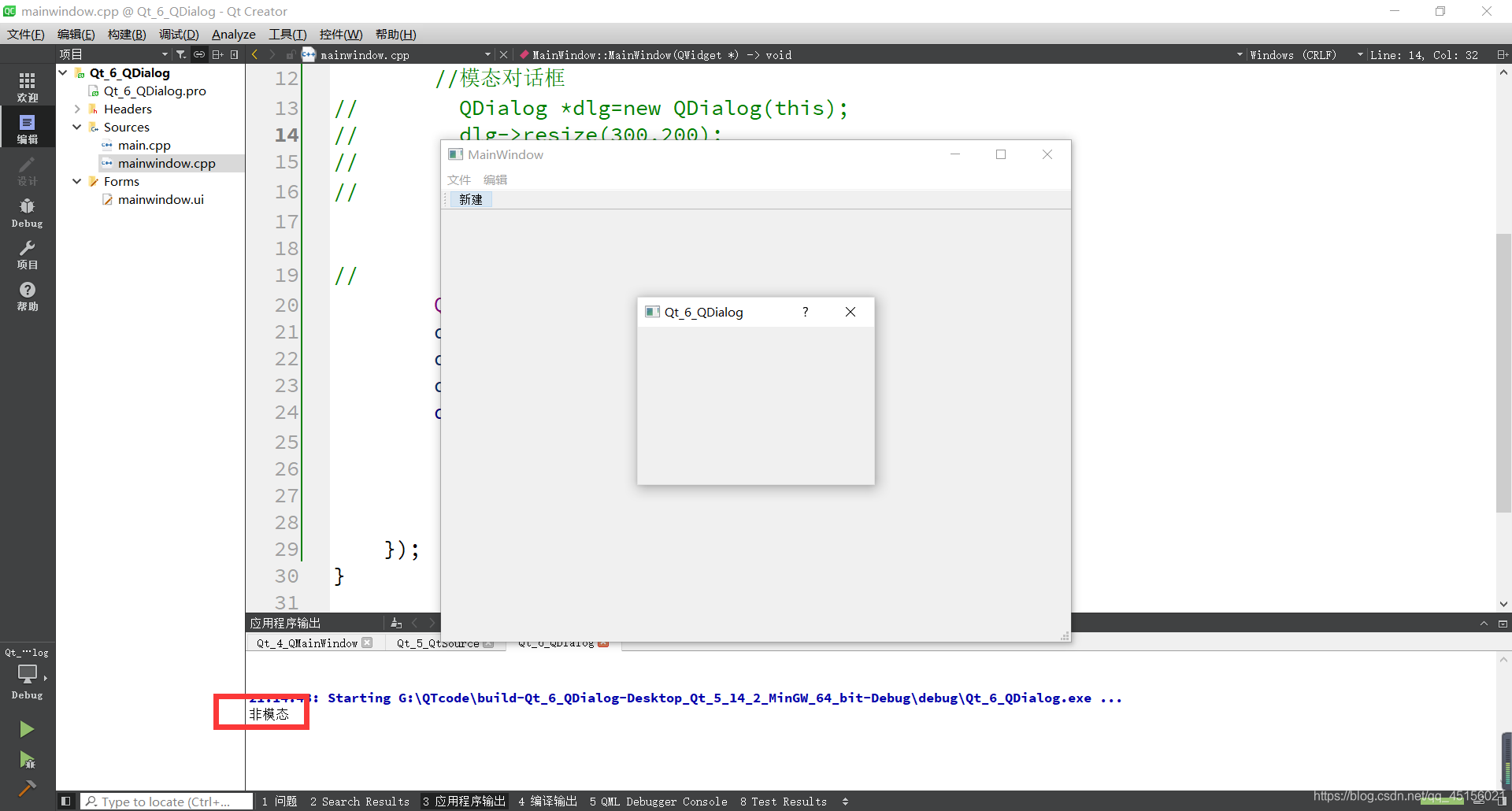Image resolution: width=1512 pixels, height=811 pixels.
Task: Select main.cpp in project tree
Action: (144, 145)
